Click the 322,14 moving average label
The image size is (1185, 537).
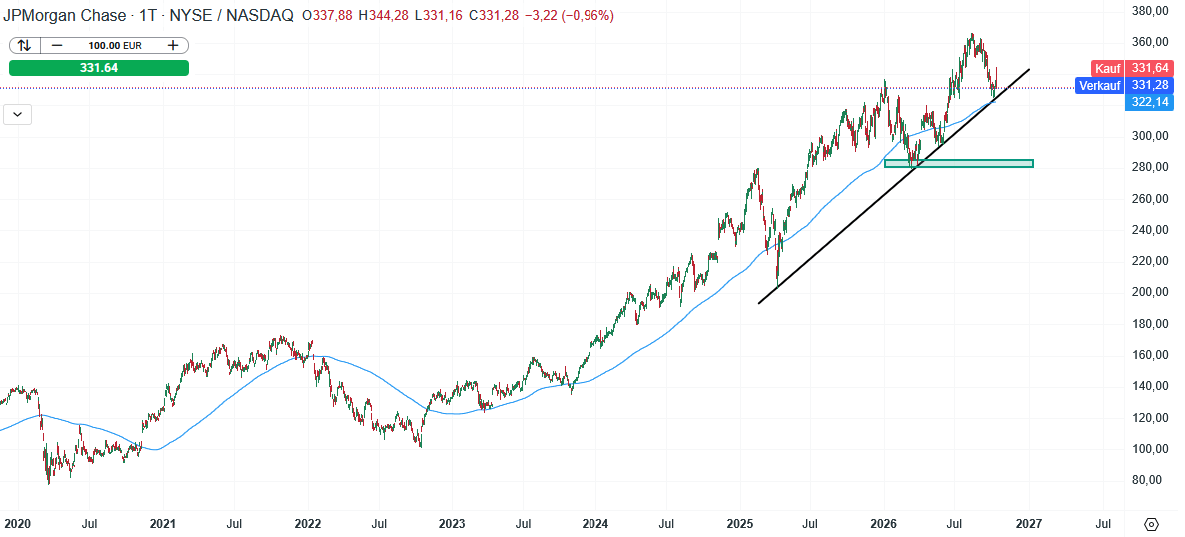pyautogui.click(x=1148, y=102)
